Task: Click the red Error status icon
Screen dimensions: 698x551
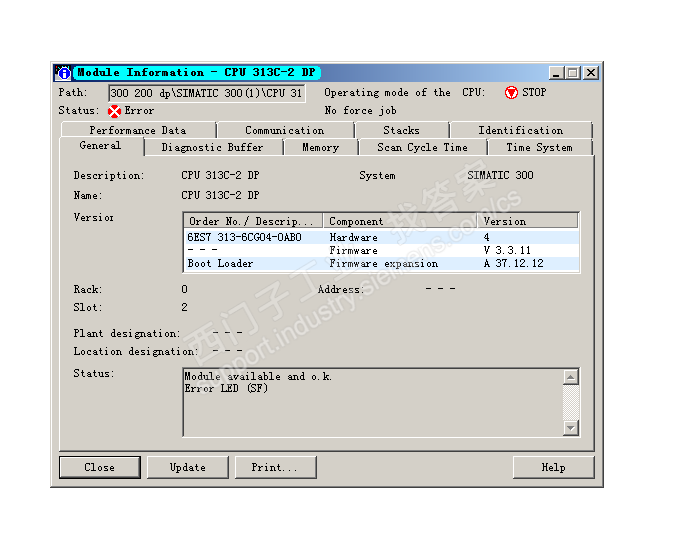Action: [114, 111]
